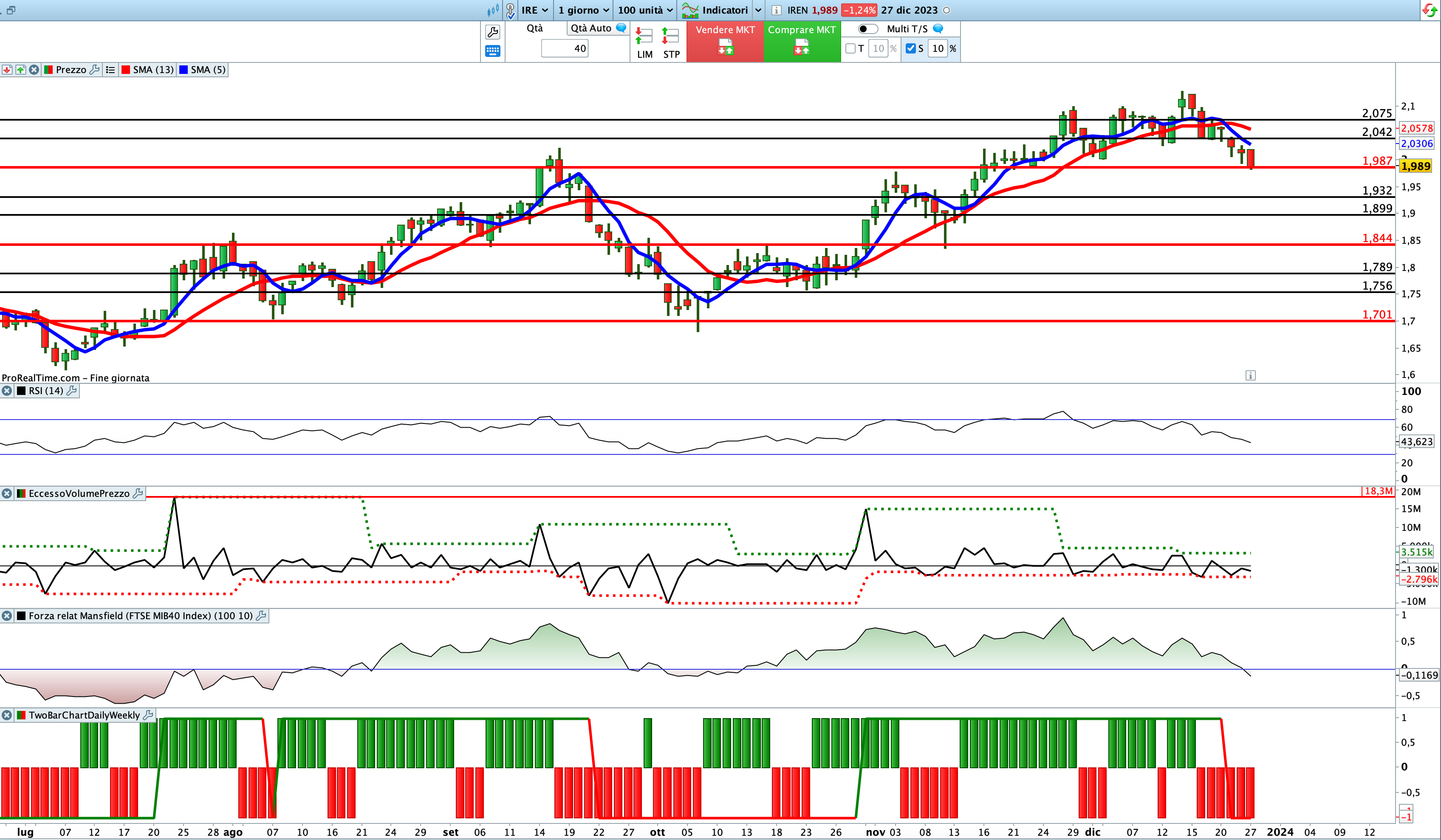
Task: Click the Prezzo panel label
Action: point(71,70)
